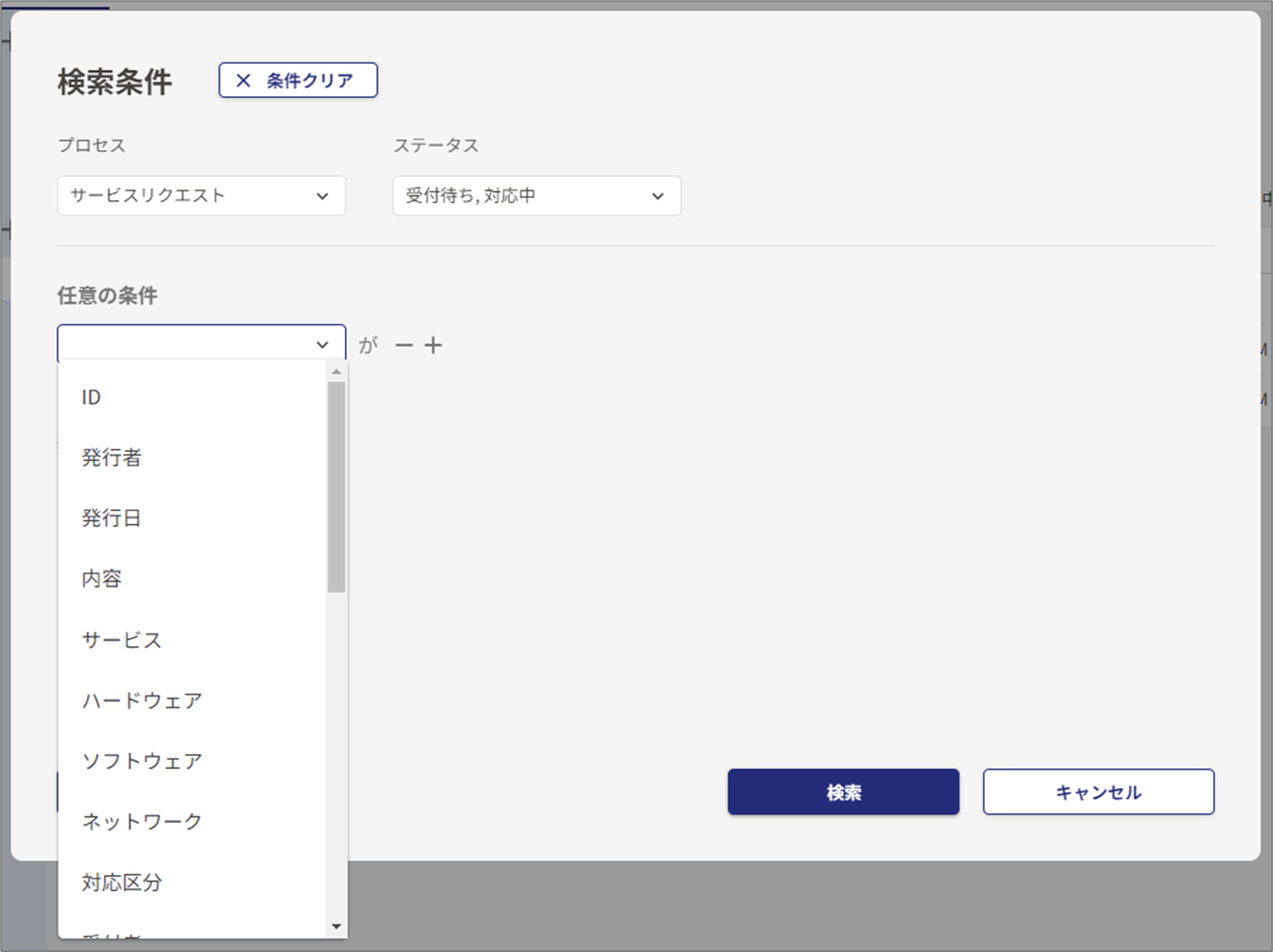Click the chevron on プロセス field
The width and height of the screenshot is (1273, 952).
(322, 196)
